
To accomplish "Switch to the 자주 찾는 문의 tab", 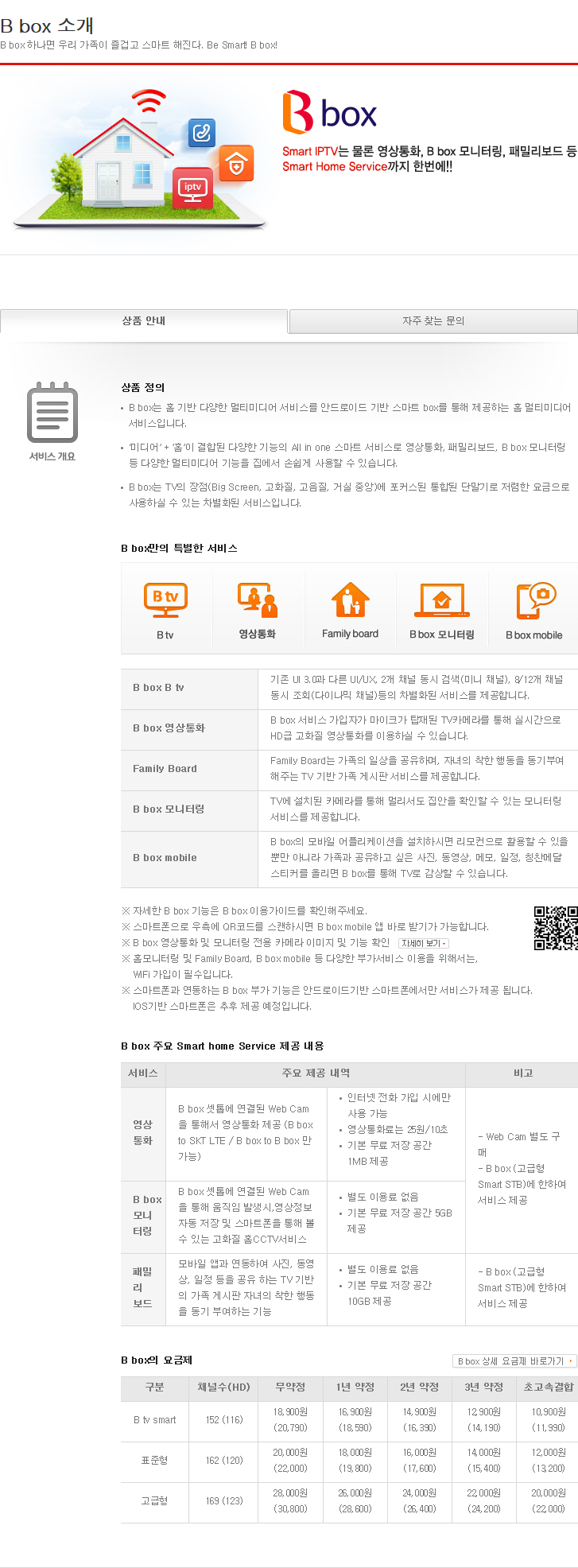I will (x=433, y=321).
